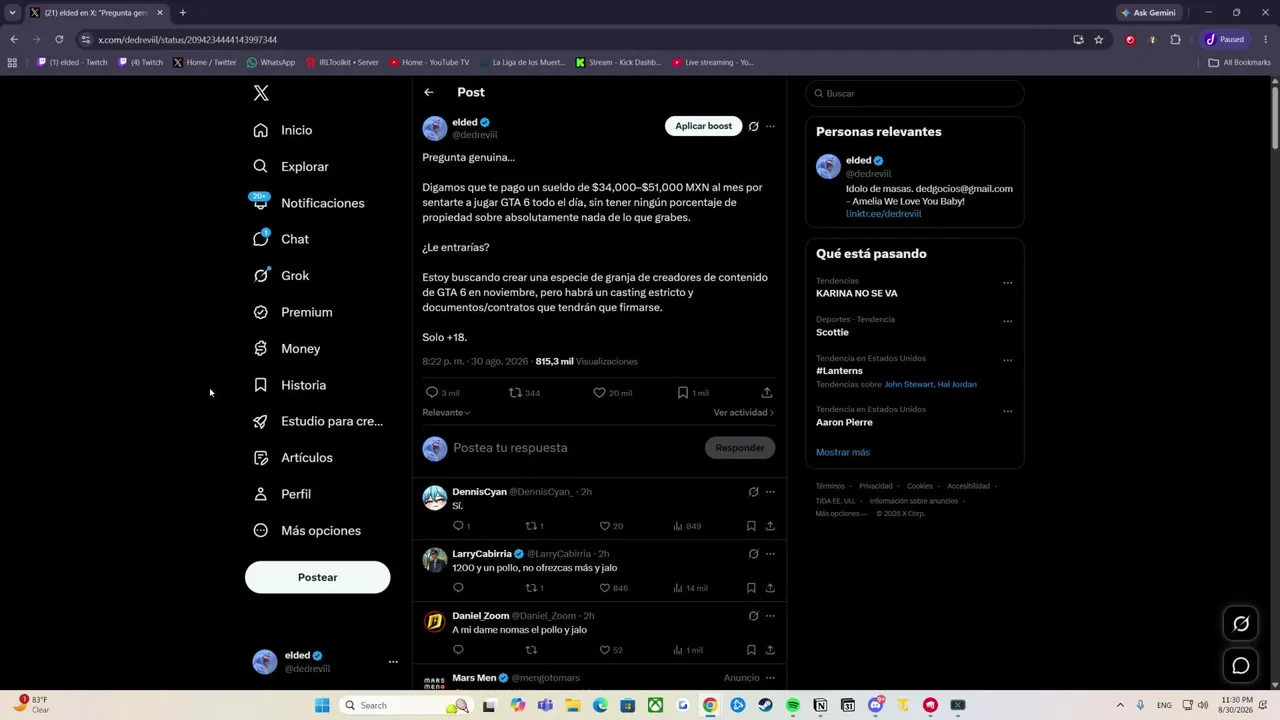Viewport: 1280px width, 720px height.
Task: Click Mostrar más under trends
Action: tap(843, 452)
